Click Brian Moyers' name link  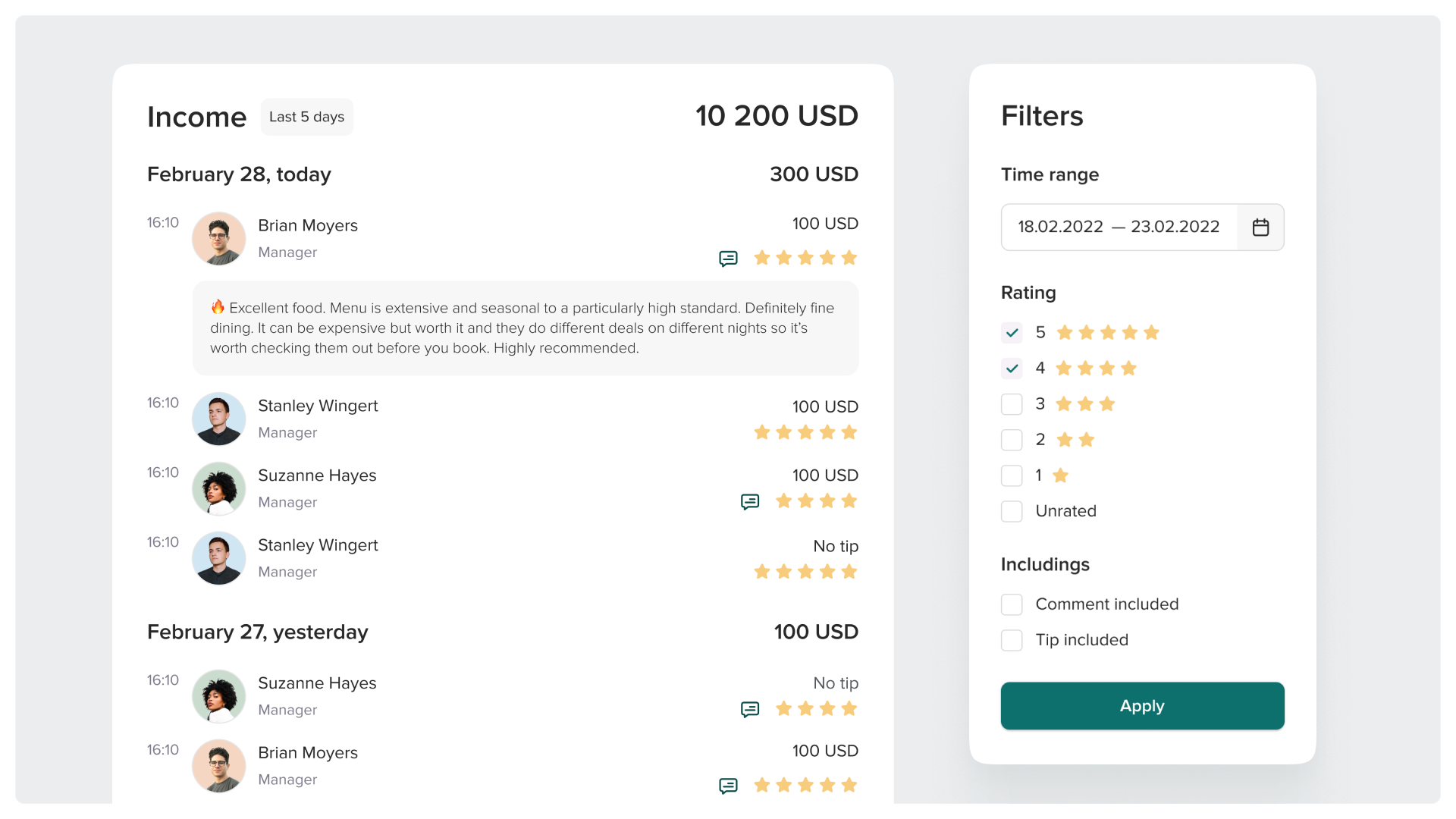(x=308, y=225)
